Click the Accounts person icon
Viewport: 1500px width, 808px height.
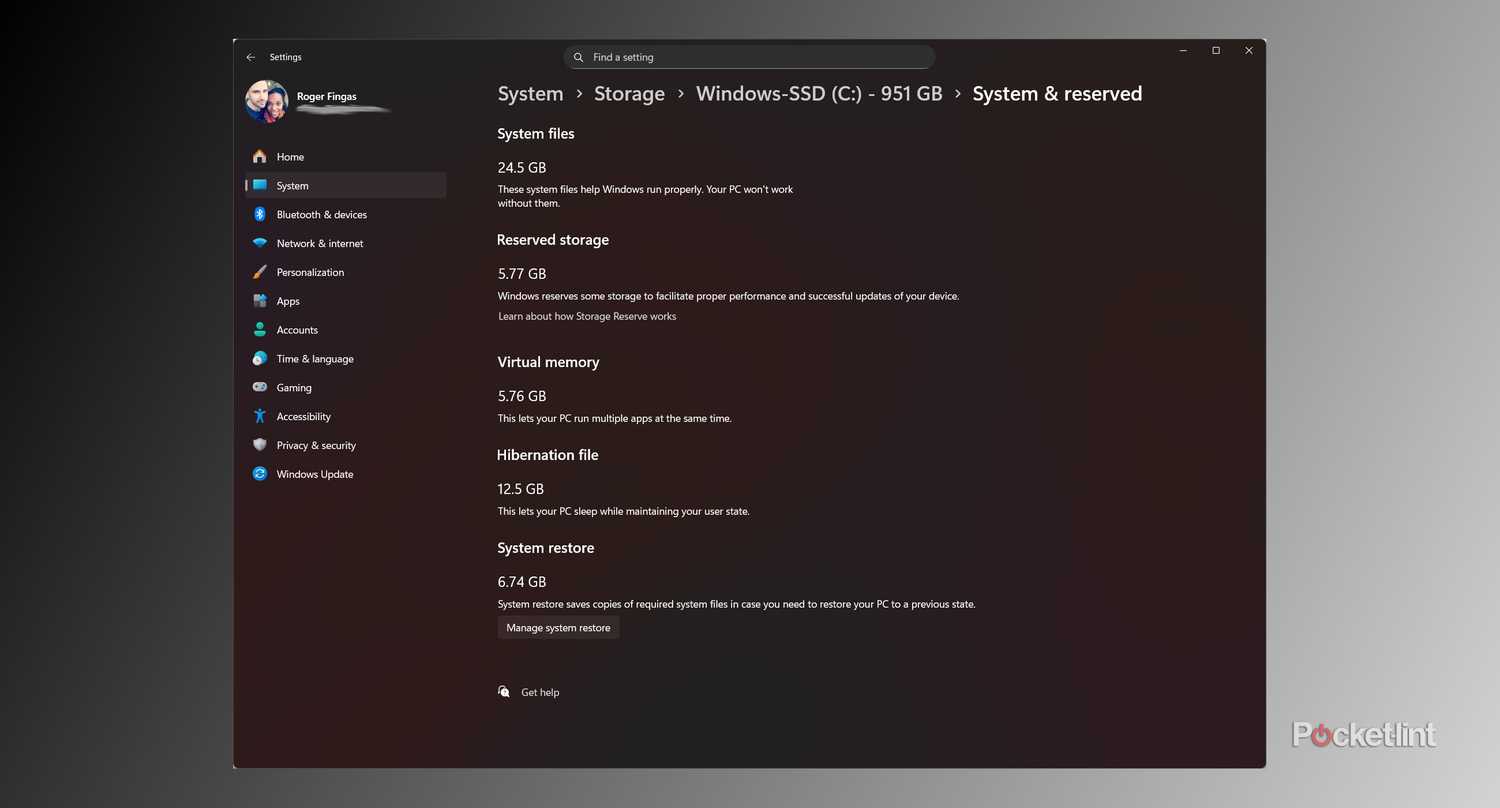pos(260,330)
